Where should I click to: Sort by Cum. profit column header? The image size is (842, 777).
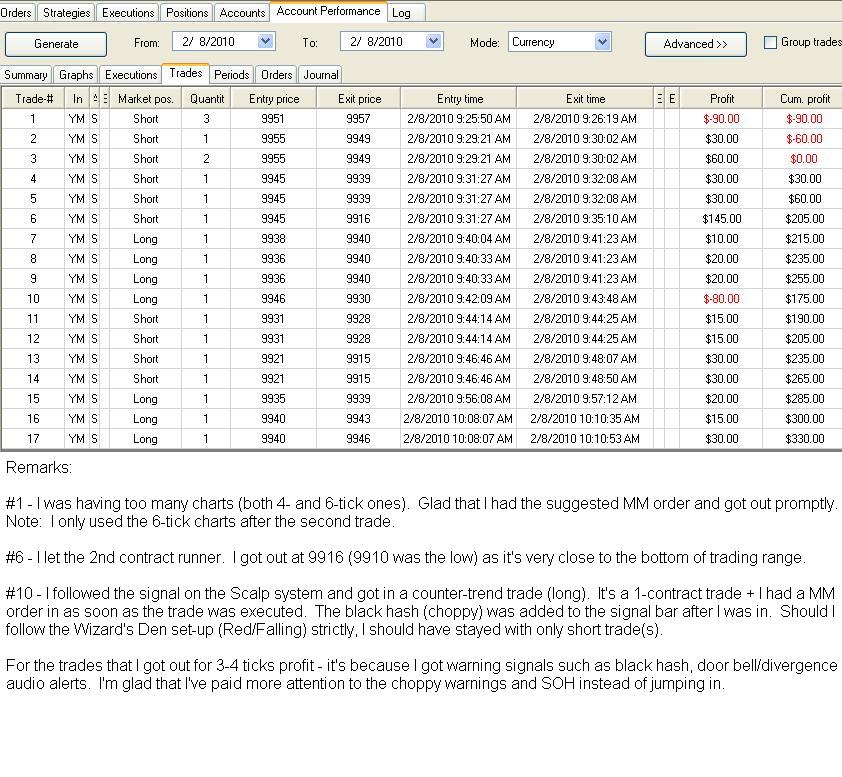(804, 99)
